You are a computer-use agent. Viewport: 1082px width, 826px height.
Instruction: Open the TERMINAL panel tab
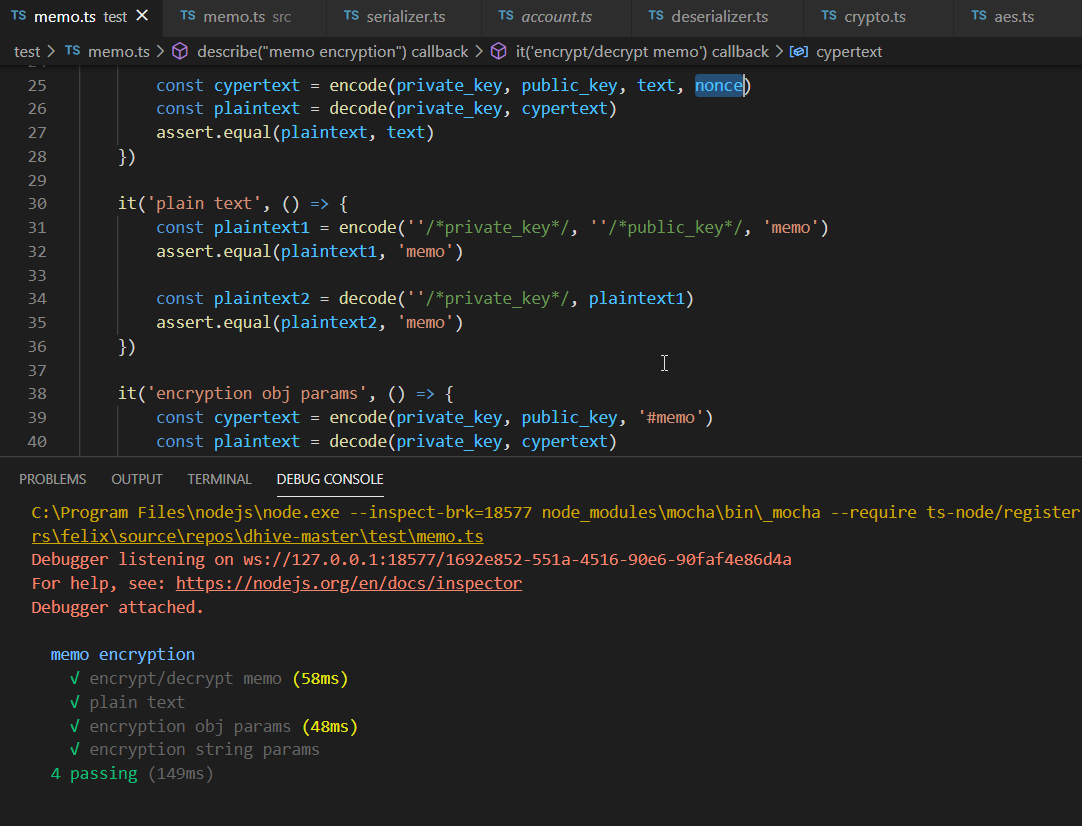(x=219, y=479)
